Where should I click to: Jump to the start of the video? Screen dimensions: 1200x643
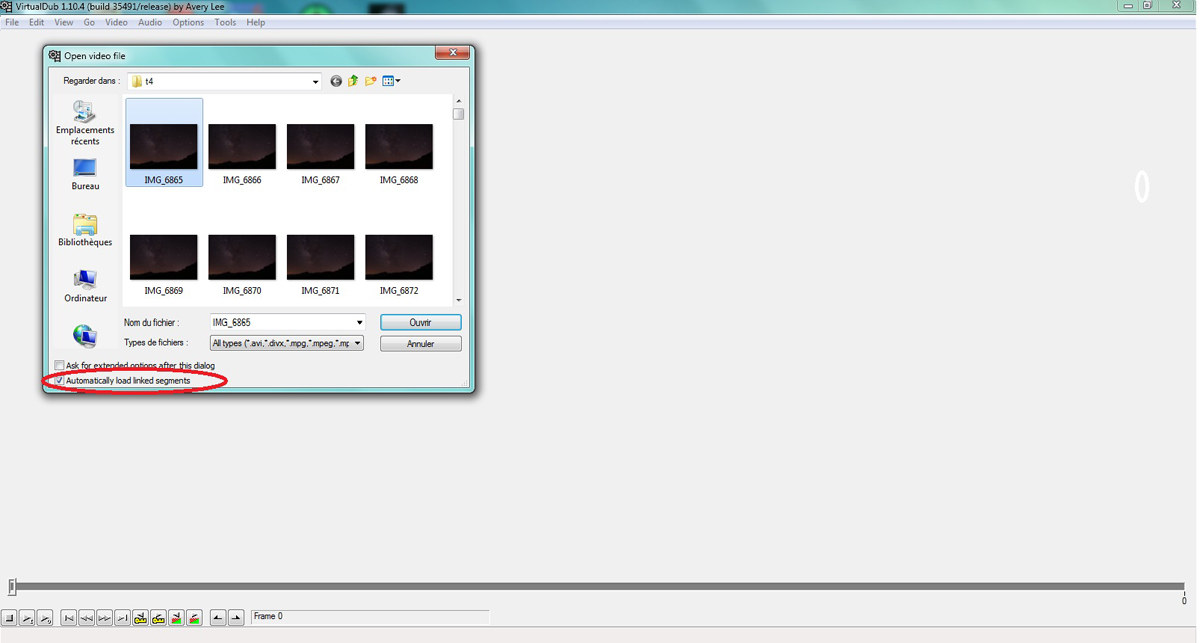[69, 618]
